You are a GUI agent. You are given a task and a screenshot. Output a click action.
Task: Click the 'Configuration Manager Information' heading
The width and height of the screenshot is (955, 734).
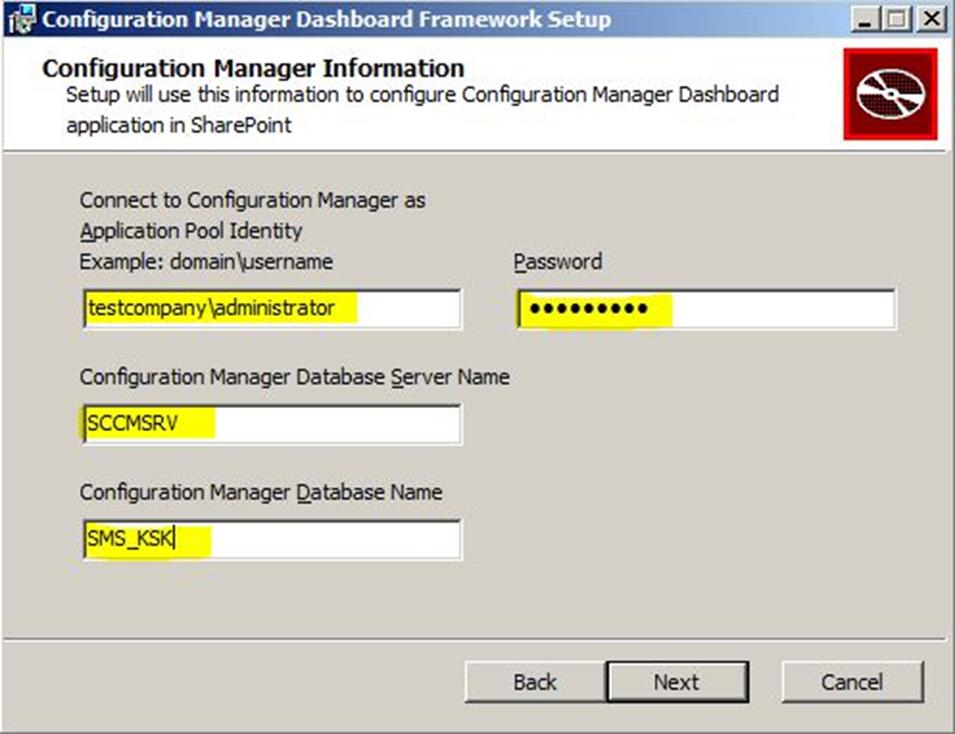253,68
